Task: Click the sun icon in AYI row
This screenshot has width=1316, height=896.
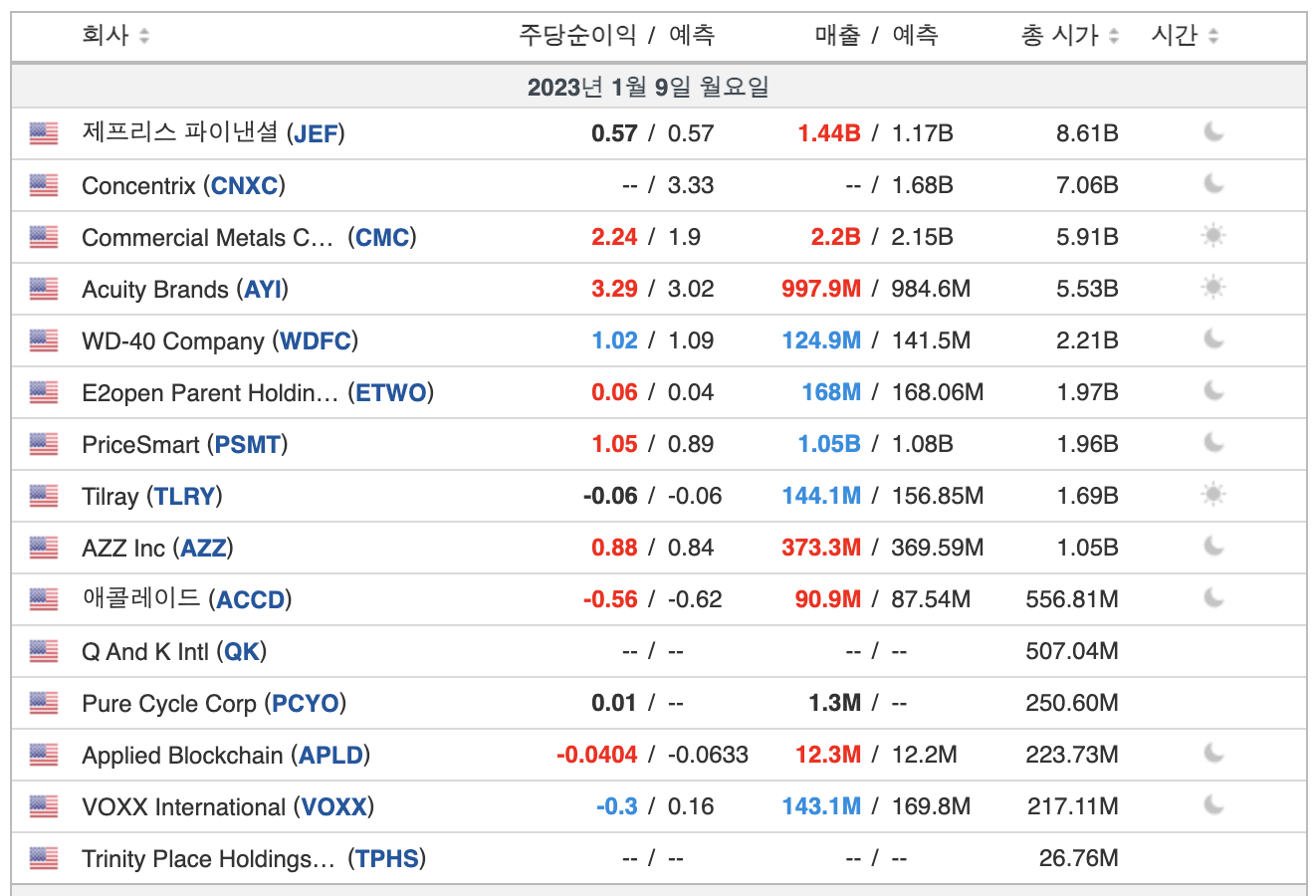Action: [x=1213, y=287]
